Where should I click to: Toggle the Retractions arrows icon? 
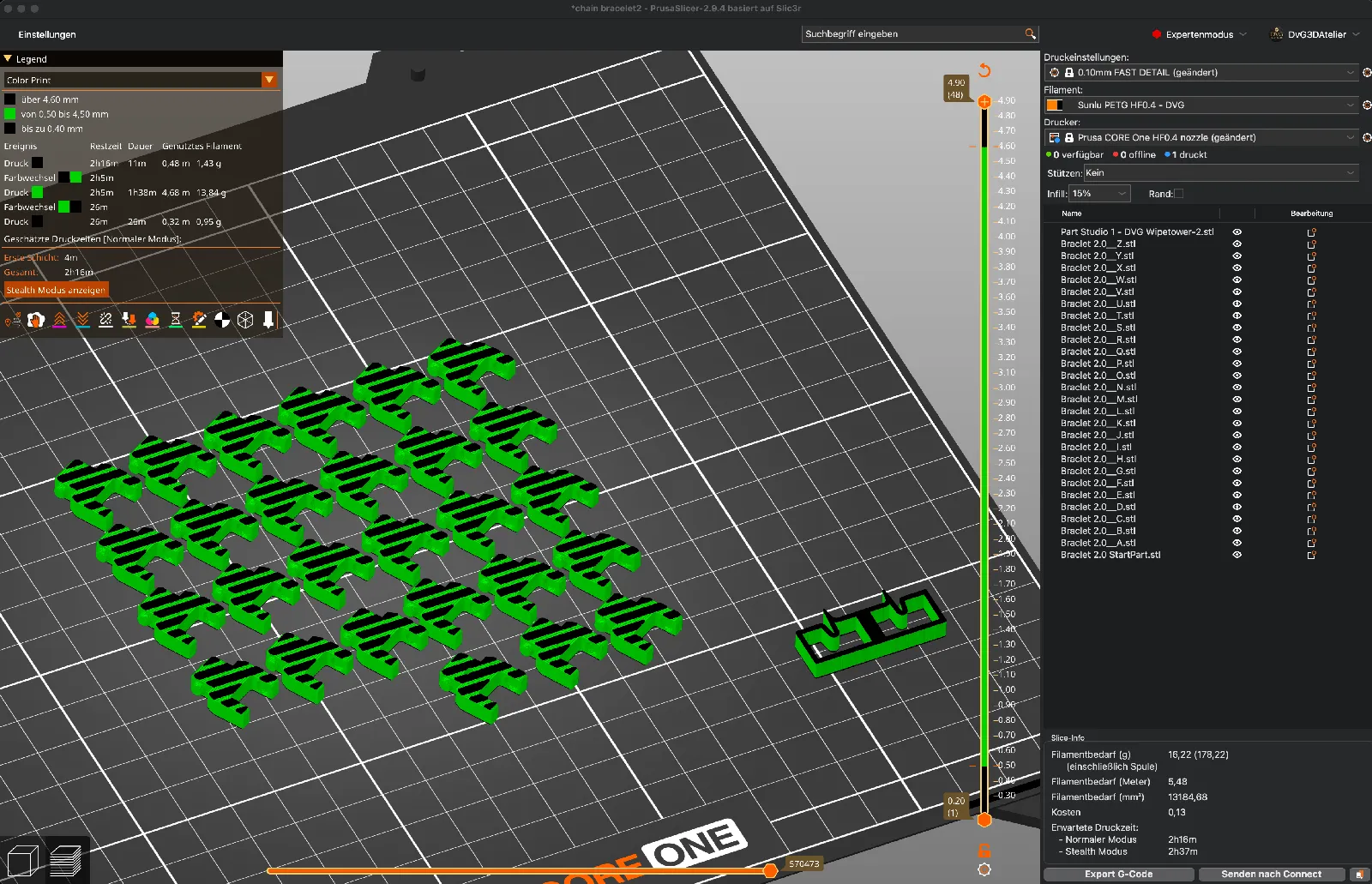(x=59, y=320)
